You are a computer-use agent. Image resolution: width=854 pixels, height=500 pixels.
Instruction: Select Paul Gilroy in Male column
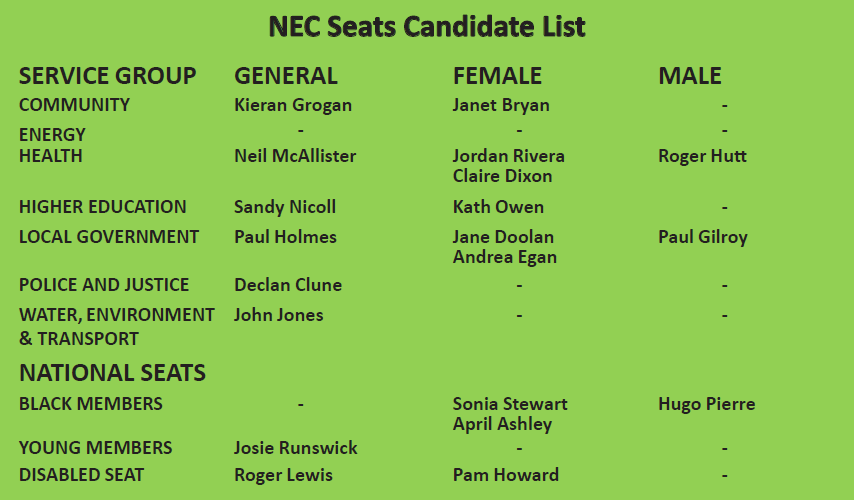click(x=703, y=237)
